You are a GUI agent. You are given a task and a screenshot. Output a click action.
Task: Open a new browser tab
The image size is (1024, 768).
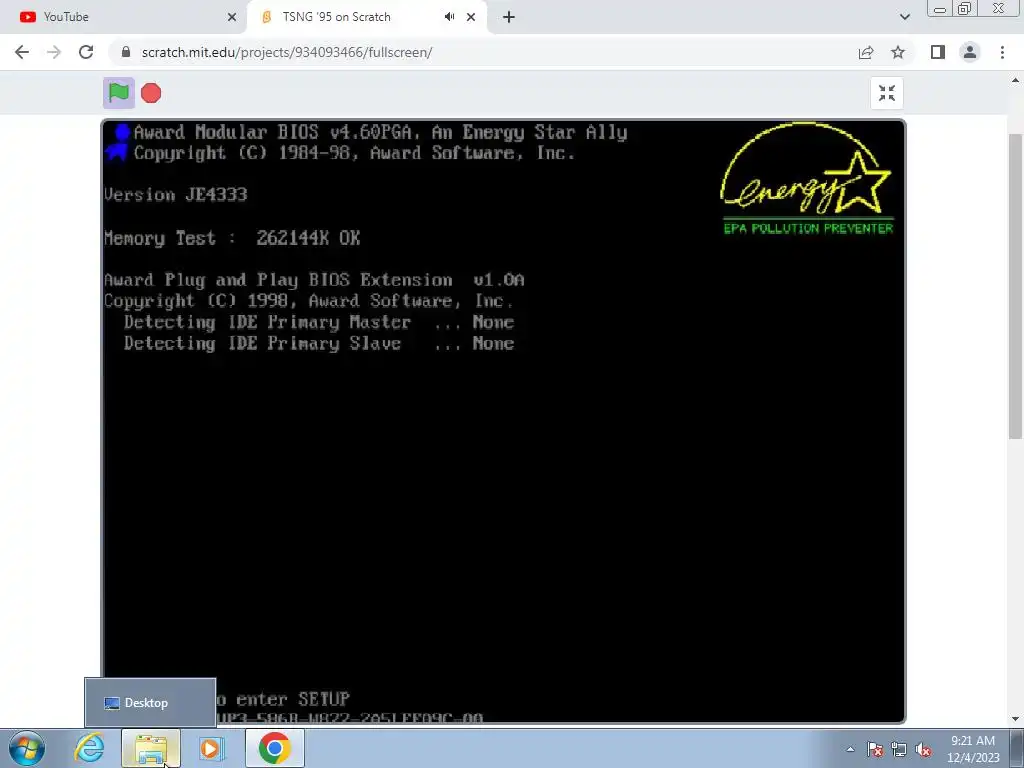[509, 17]
